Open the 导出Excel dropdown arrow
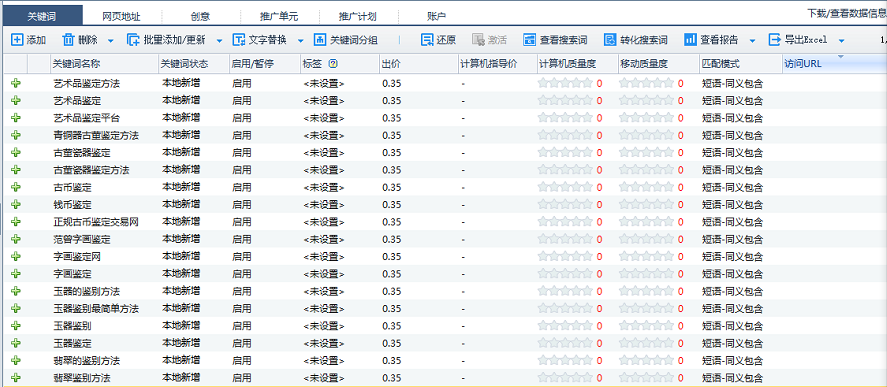 click(842, 41)
